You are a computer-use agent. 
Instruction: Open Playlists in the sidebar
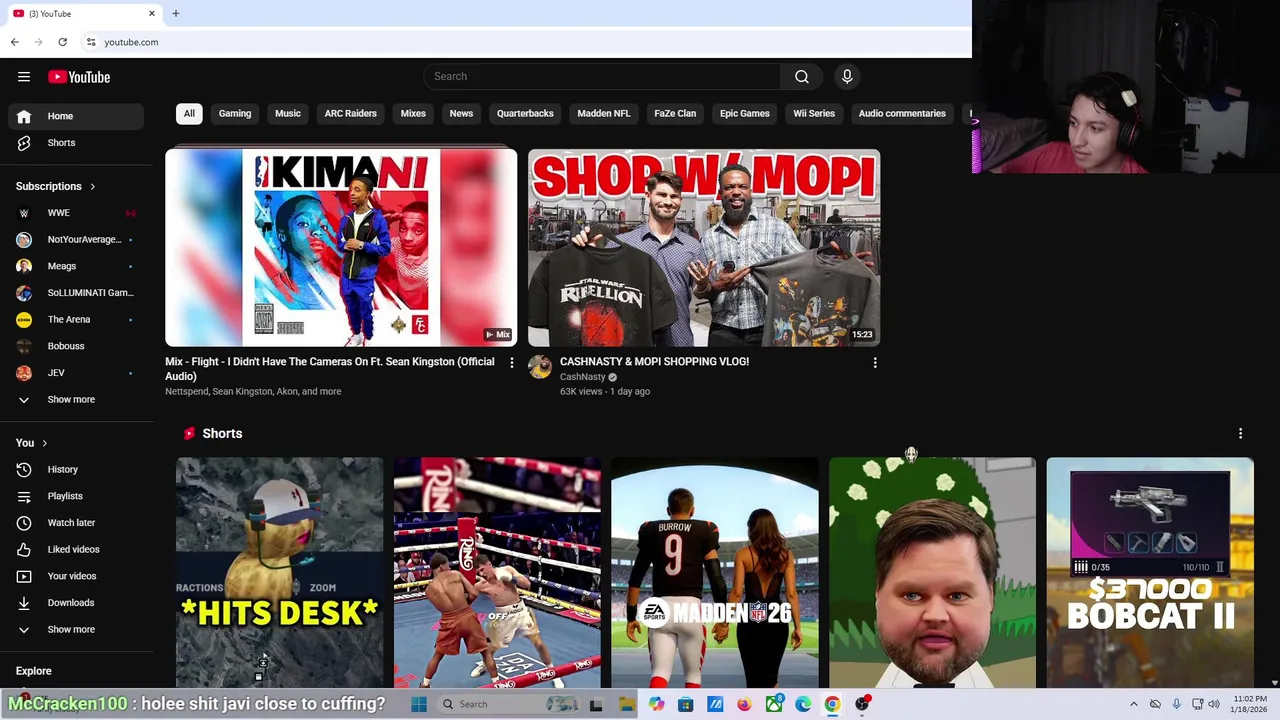[x=76, y=496]
